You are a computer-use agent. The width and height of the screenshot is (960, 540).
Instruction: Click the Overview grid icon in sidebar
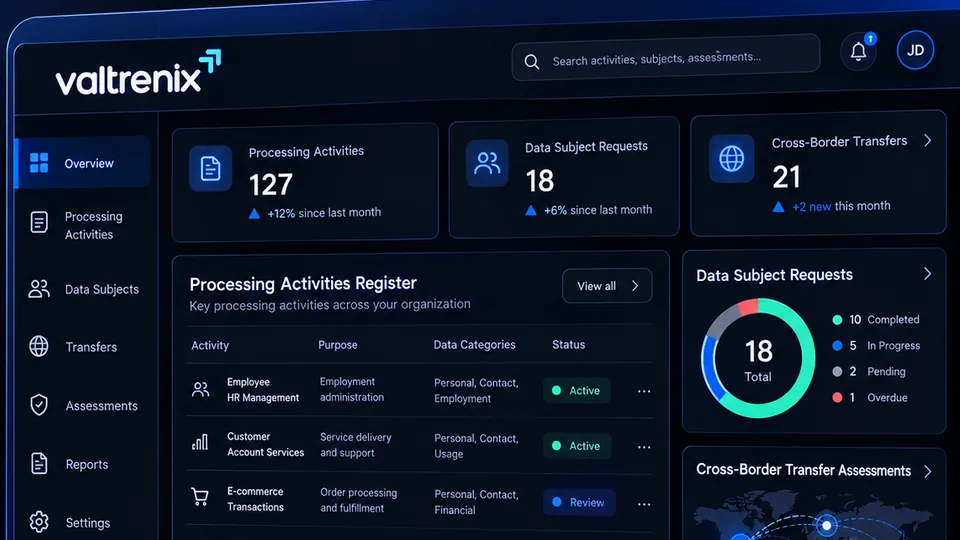tap(39, 163)
